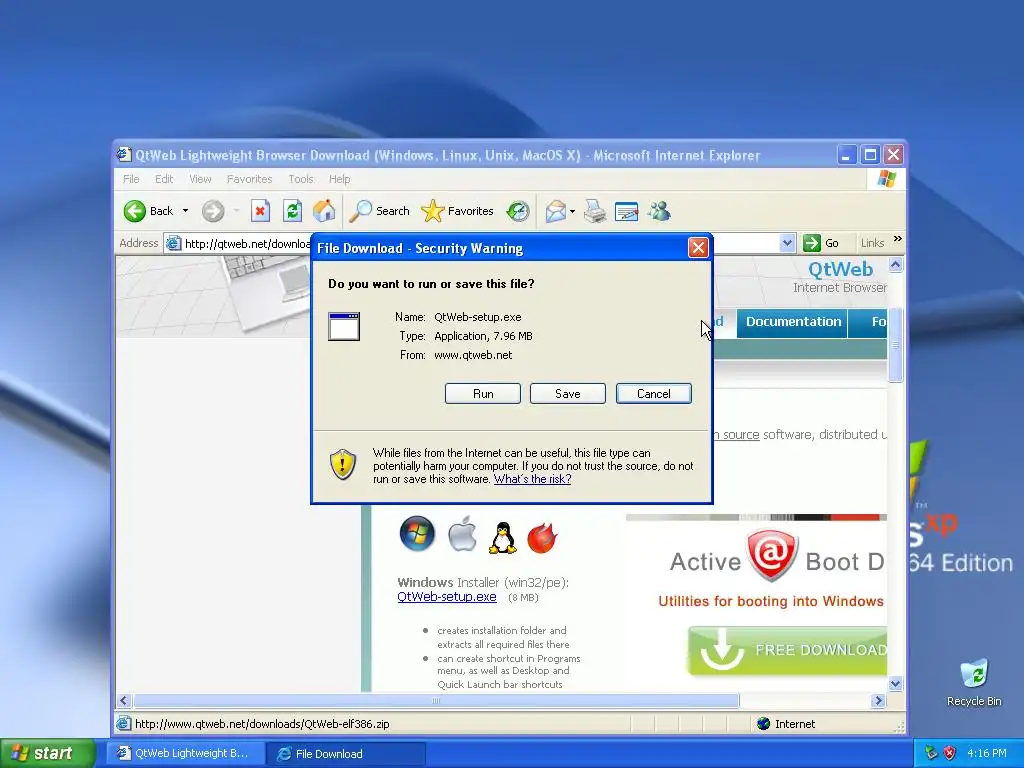
Task: Open the Tools menu
Action: (301, 179)
